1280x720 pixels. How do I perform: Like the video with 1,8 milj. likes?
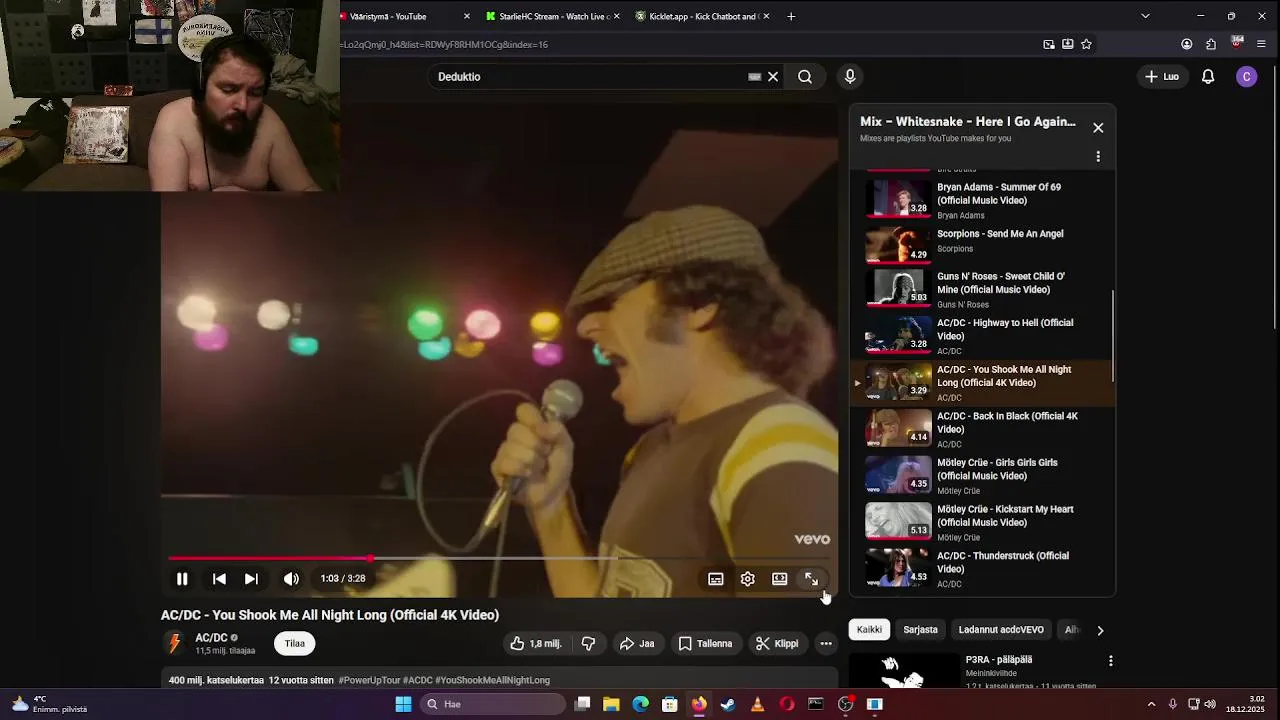535,644
